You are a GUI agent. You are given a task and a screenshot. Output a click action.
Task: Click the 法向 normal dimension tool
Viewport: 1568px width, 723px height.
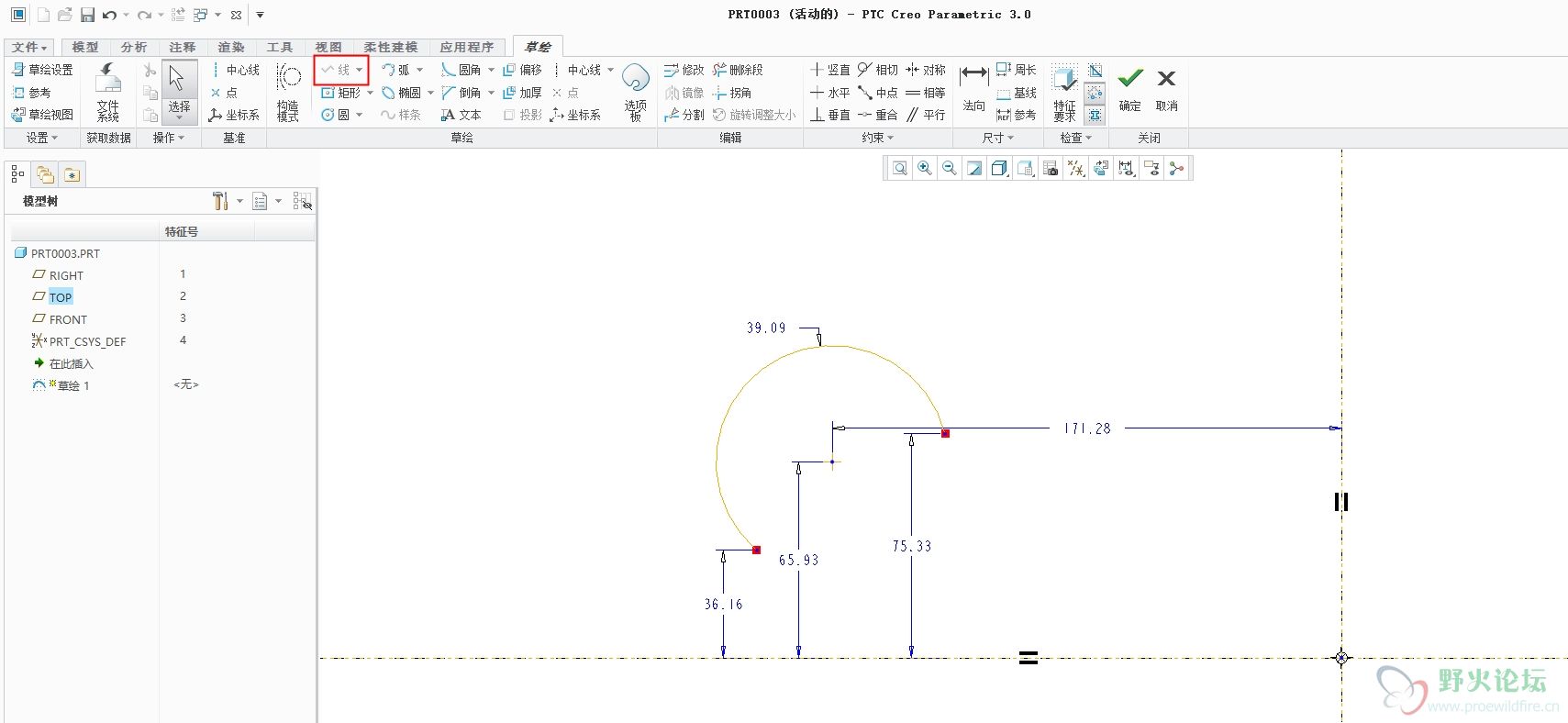[x=973, y=88]
